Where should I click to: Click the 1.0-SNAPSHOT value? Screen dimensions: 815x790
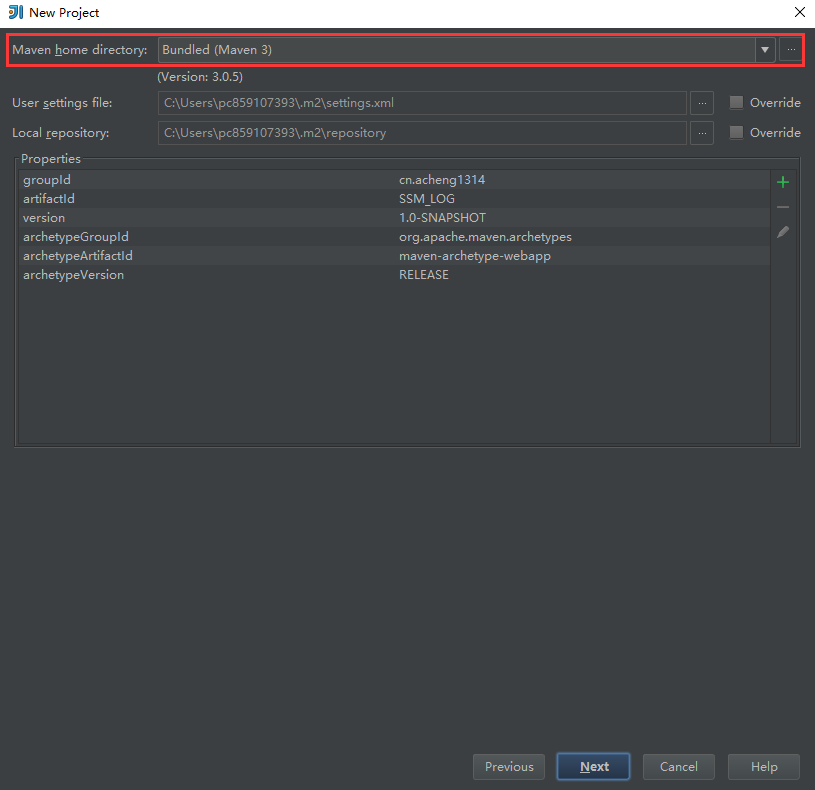(442, 218)
